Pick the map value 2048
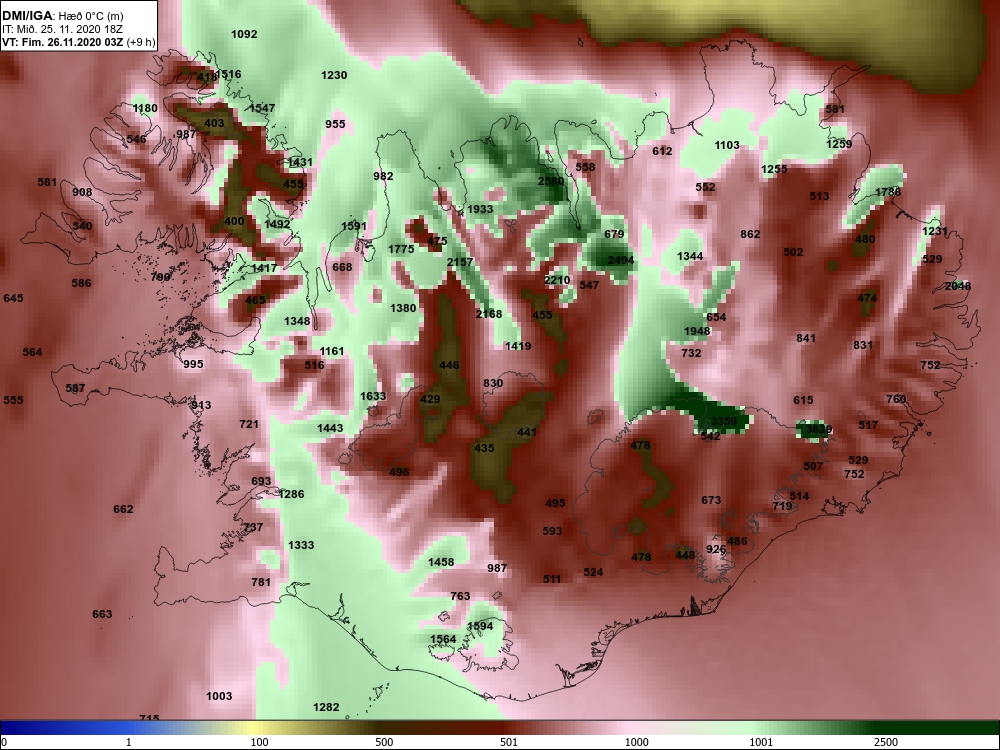The height and width of the screenshot is (750, 1000). coord(958,286)
